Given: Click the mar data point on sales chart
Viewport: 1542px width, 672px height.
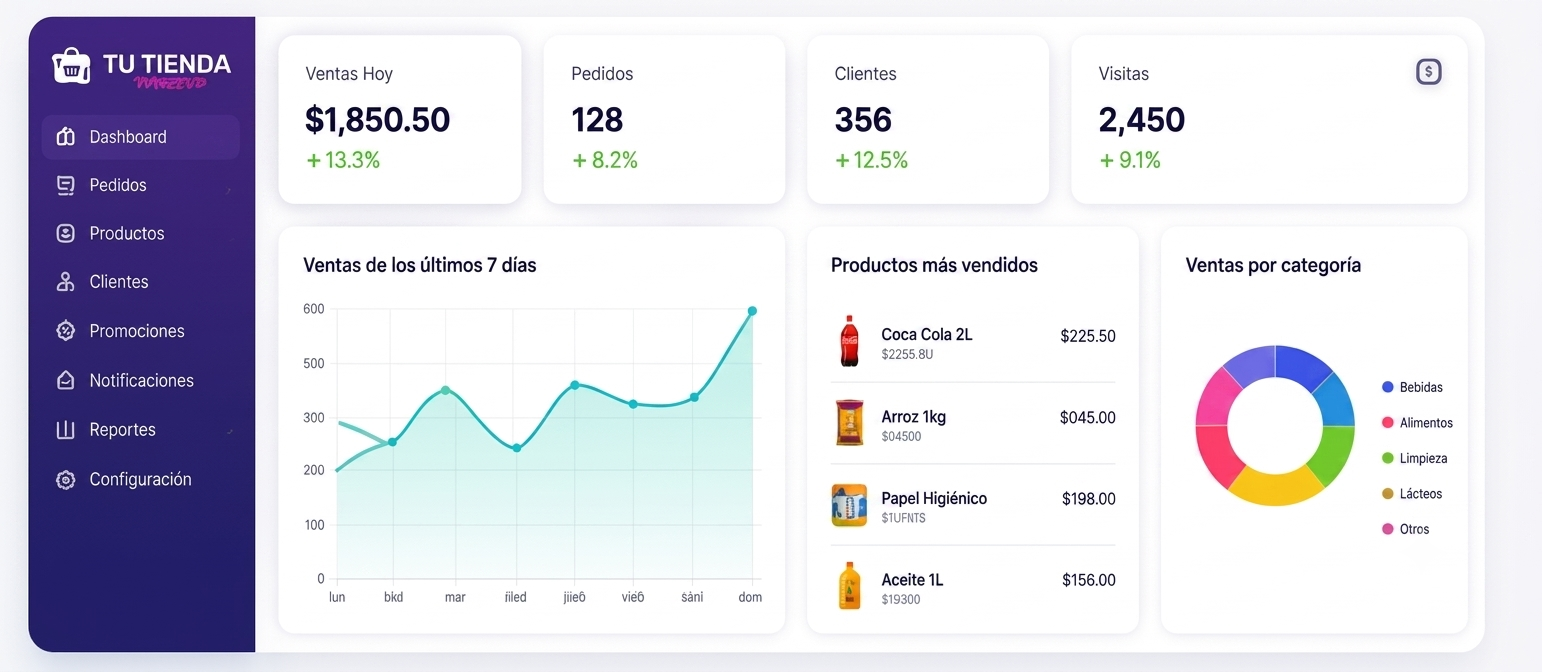Looking at the screenshot, I should click(445, 390).
